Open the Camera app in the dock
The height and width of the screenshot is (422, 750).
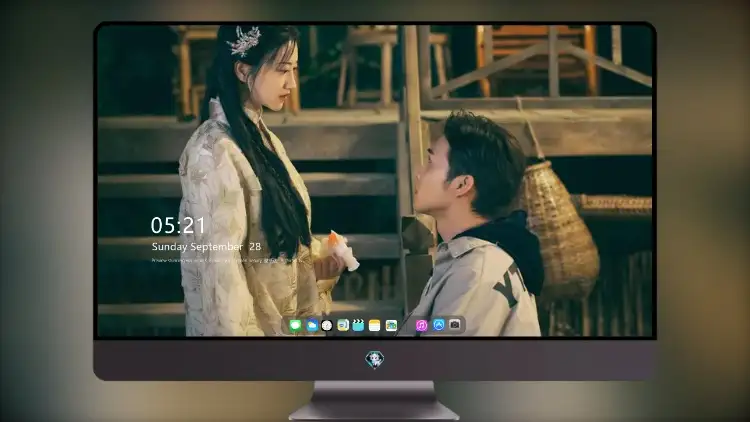[x=455, y=325]
